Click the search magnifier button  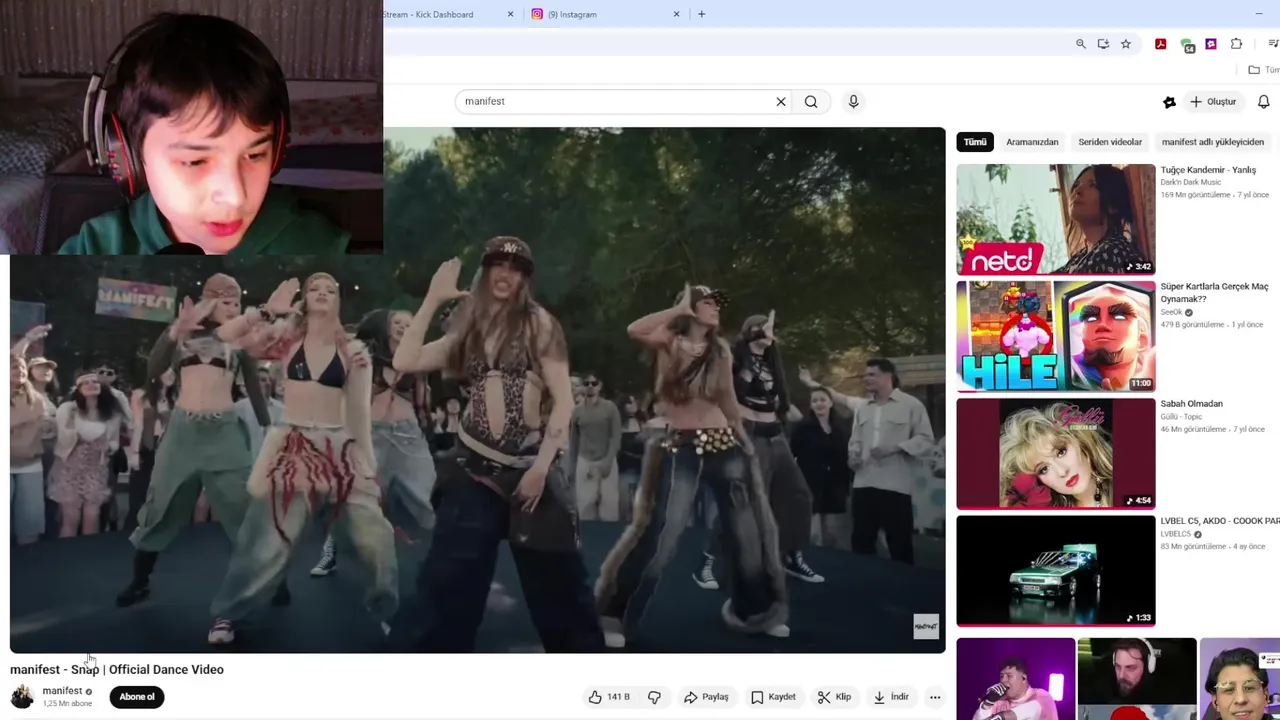click(811, 101)
